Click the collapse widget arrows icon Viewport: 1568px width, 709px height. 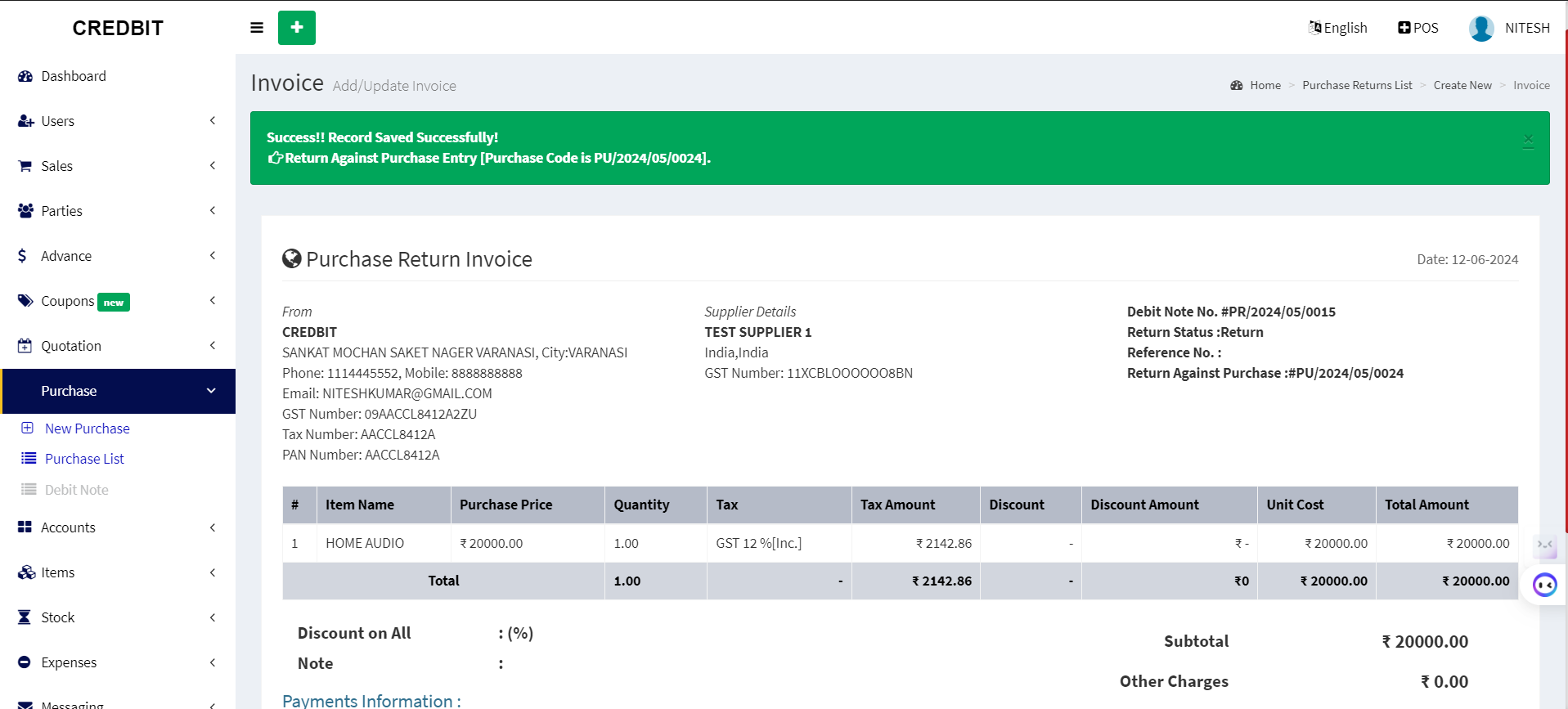coord(1544,545)
